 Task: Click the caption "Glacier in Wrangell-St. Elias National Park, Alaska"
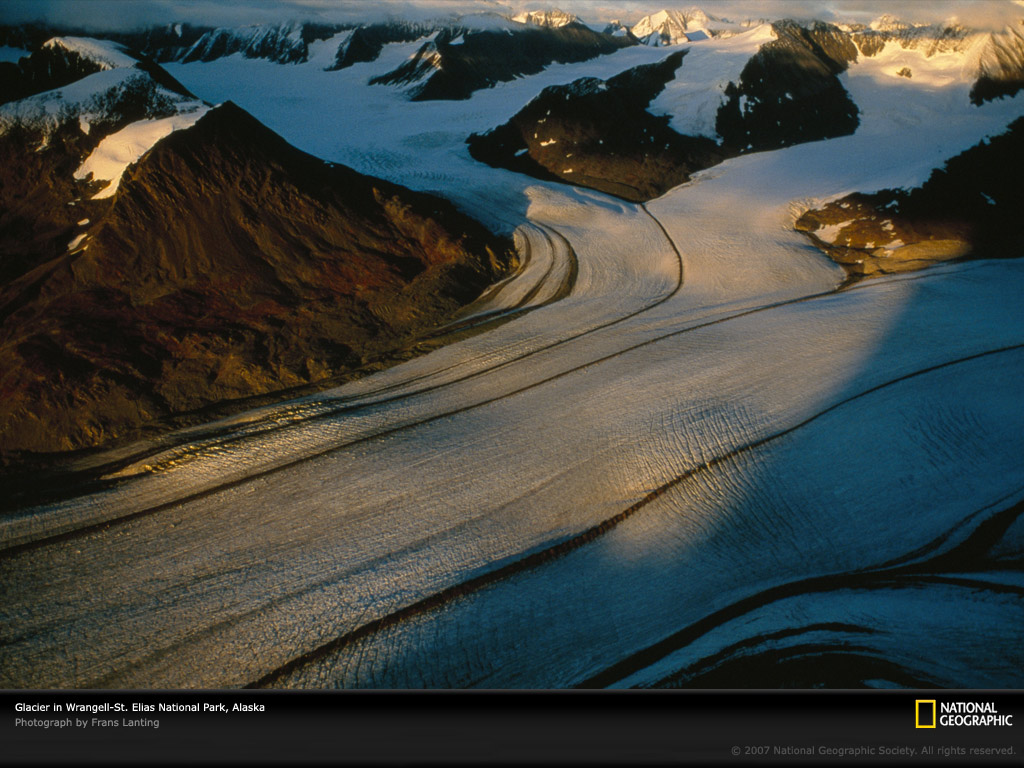tap(140, 707)
